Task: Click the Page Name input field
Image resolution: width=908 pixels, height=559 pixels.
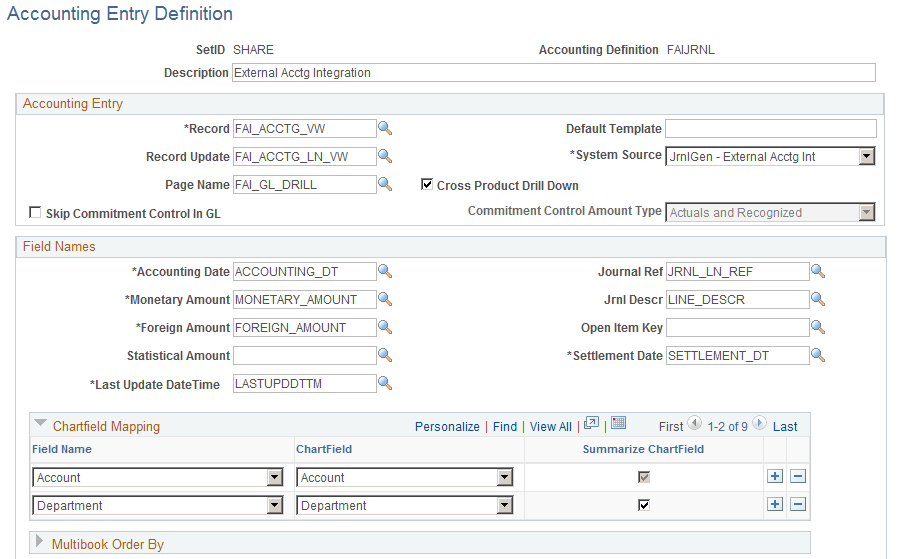Action: tap(305, 185)
